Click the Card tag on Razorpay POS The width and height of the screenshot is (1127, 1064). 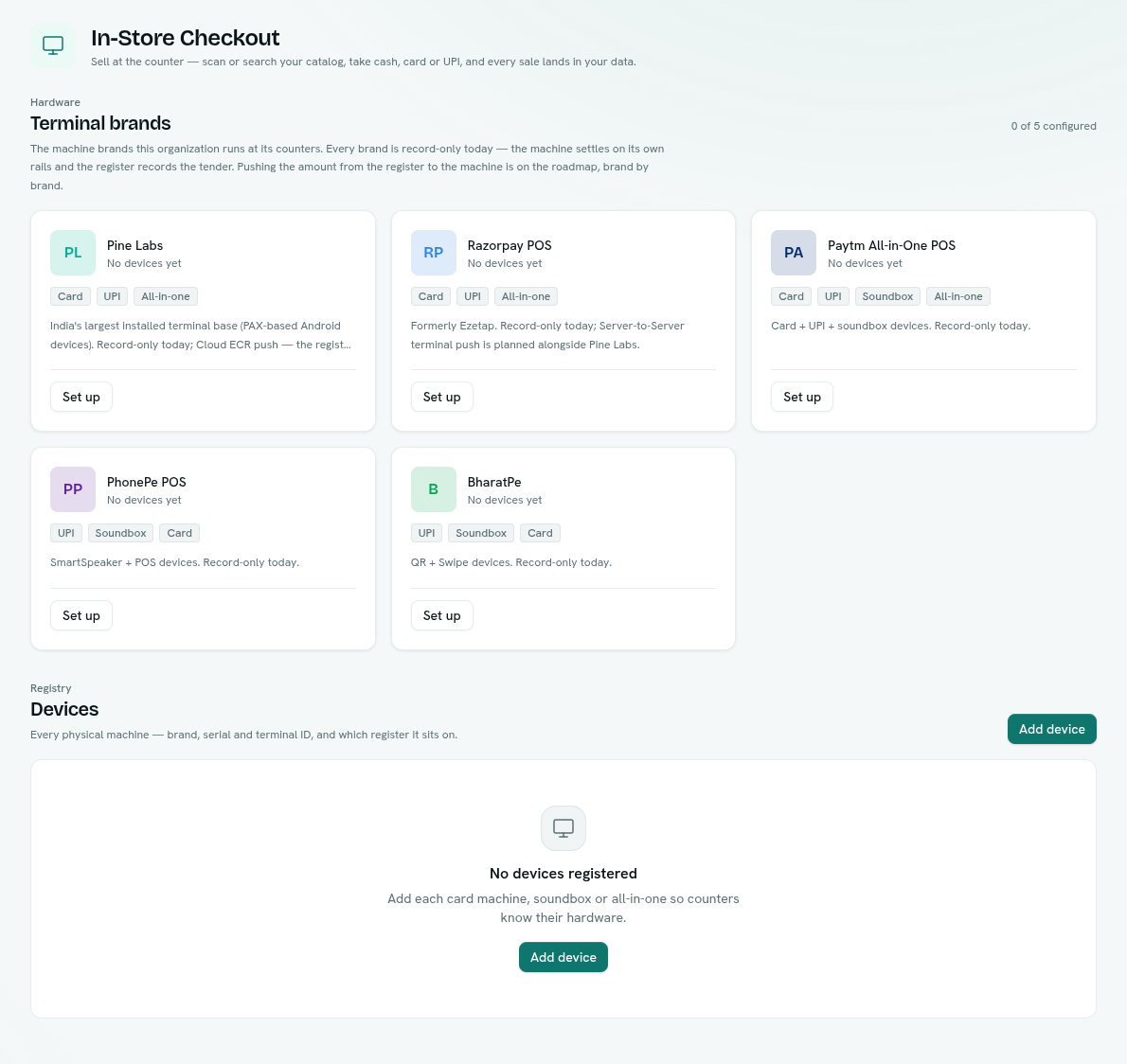pyautogui.click(x=431, y=296)
